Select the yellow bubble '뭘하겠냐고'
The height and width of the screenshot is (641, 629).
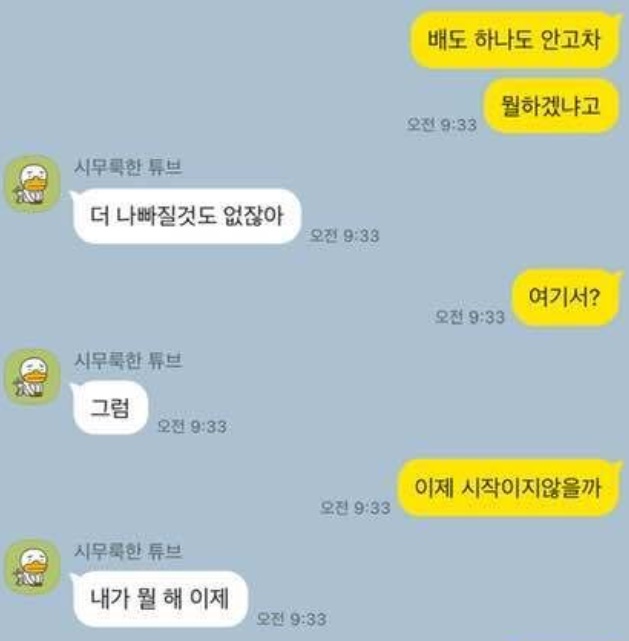click(x=551, y=106)
